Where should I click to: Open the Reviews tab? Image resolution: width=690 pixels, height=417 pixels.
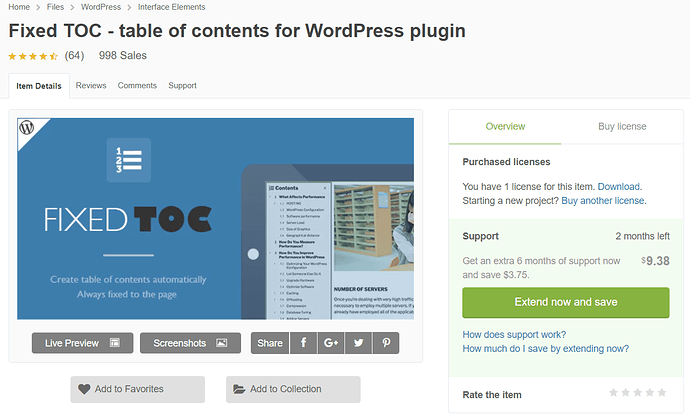pyautogui.click(x=91, y=85)
